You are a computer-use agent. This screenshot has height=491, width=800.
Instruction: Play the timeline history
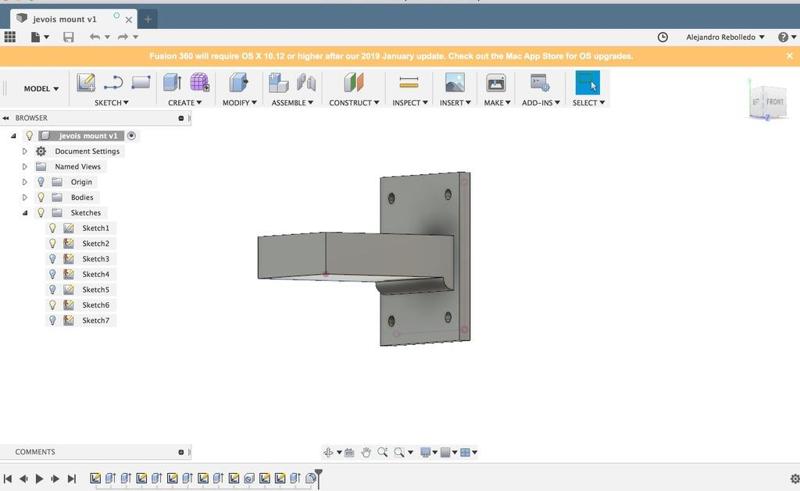[39, 479]
